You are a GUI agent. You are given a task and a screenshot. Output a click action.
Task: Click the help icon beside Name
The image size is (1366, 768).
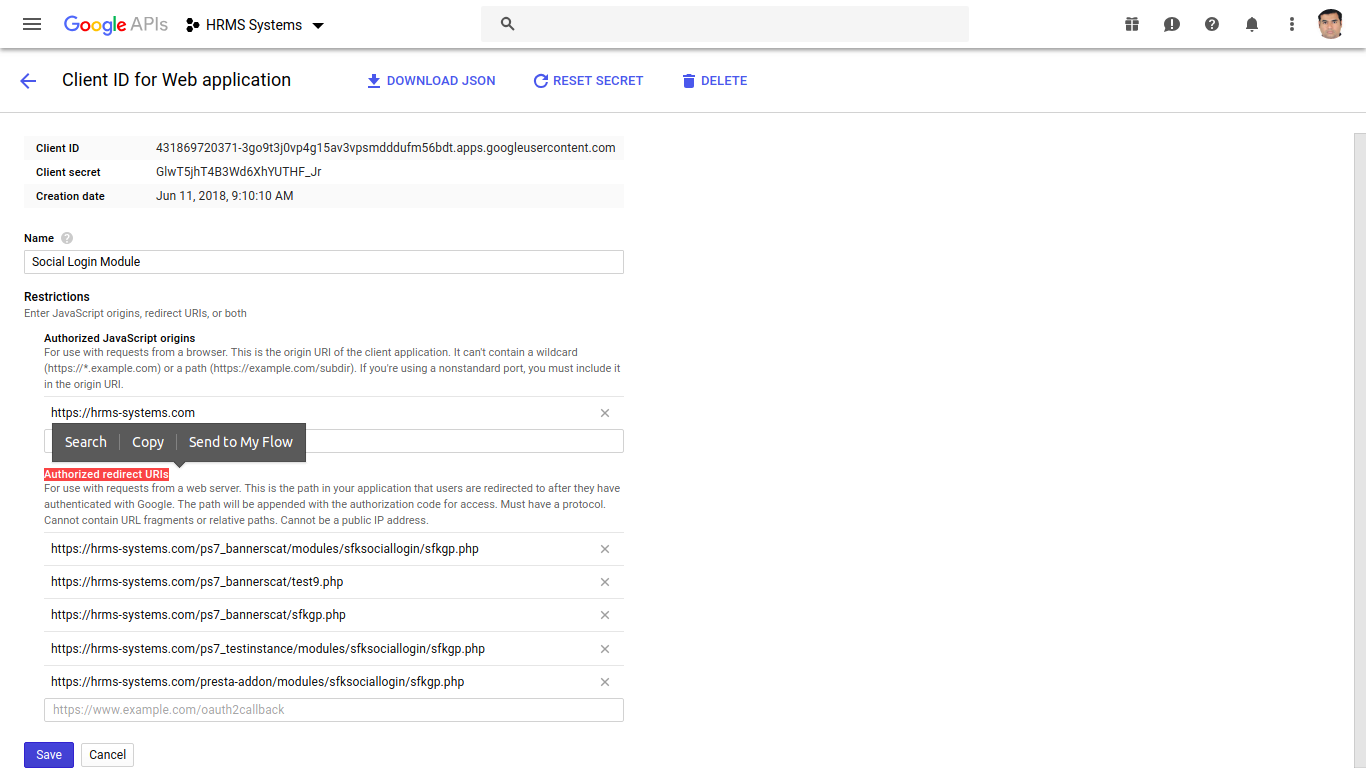coord(67,238)
